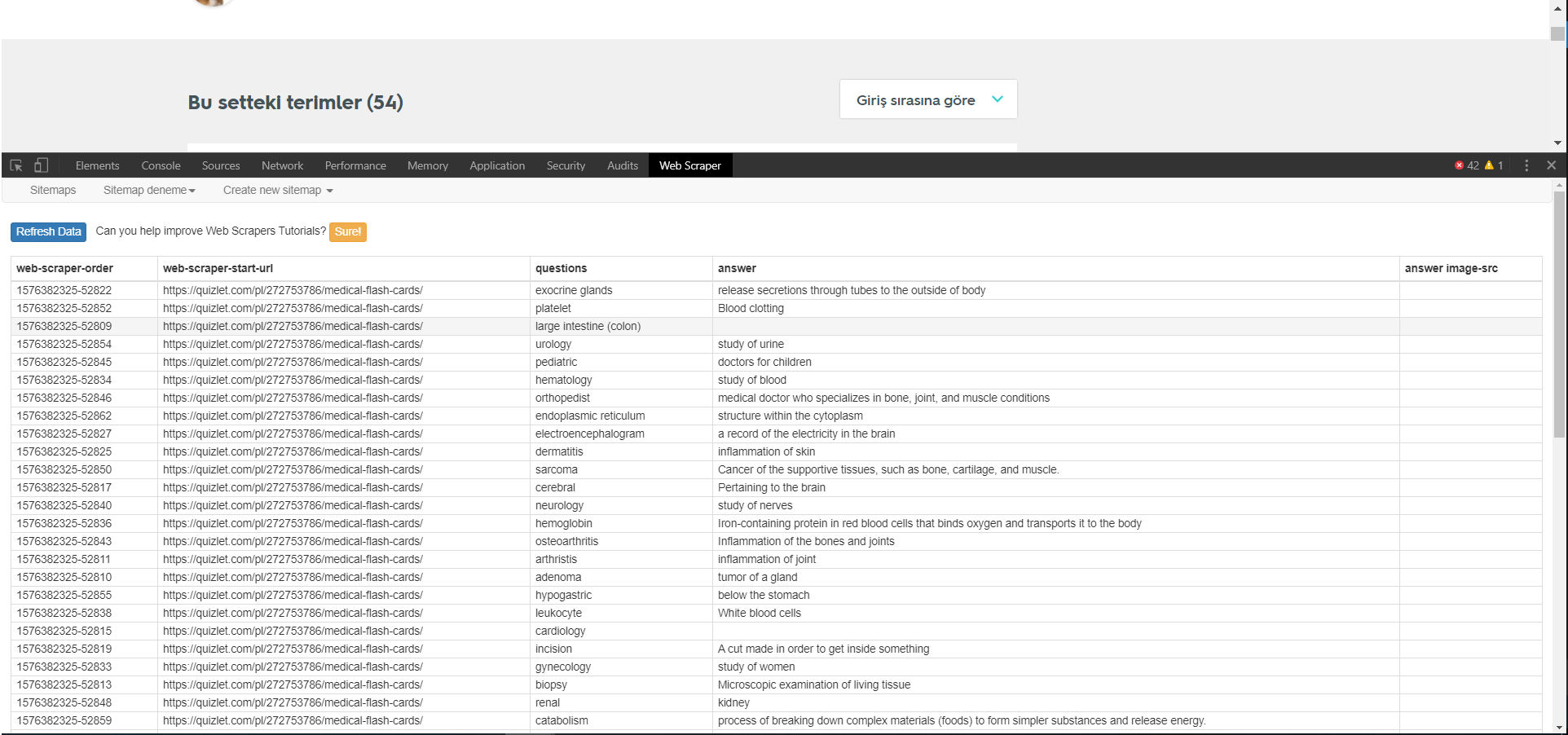The image size is (1568, 735).
Task: Click the yellow warning count indicator
Action: pos(1494,165)
